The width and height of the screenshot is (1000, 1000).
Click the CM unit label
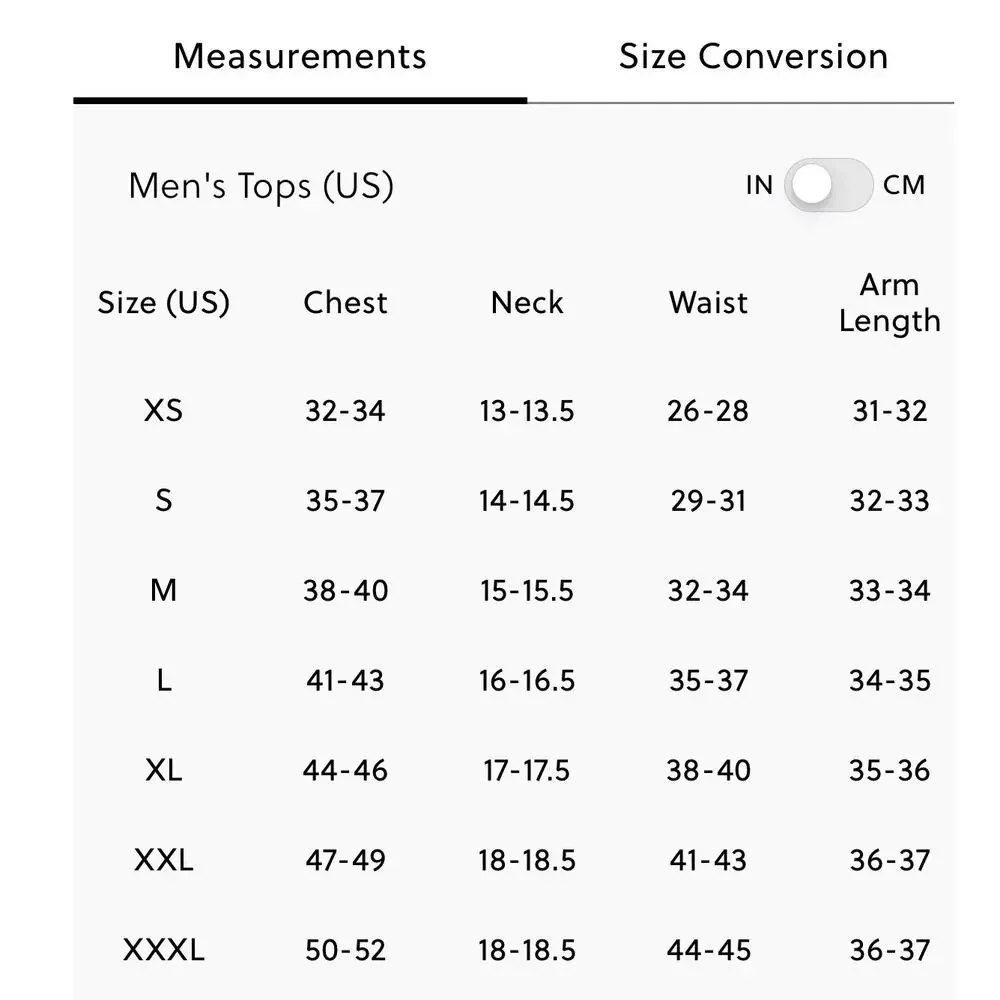tap(904, 185)
